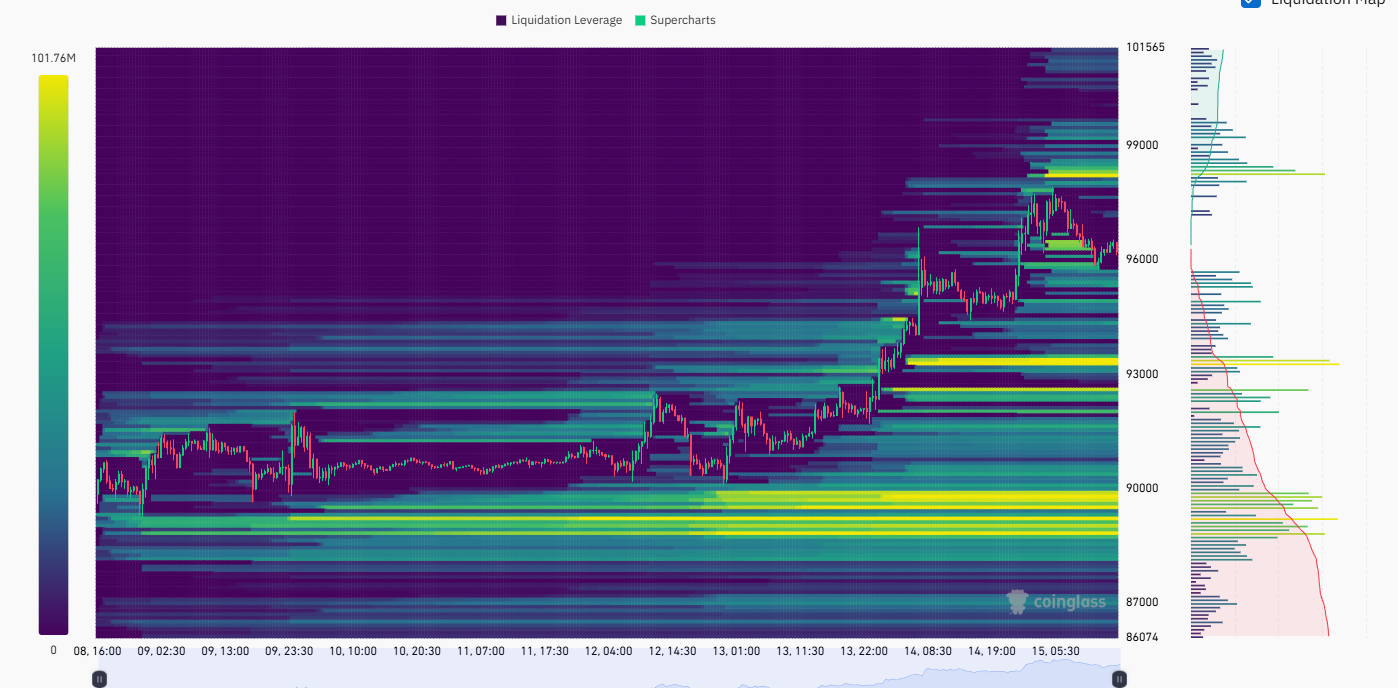Uncheck the Liquidation Map checkbox
Screen dimensions: 1398x688
pyautogui.click(x=1250, y=2)
